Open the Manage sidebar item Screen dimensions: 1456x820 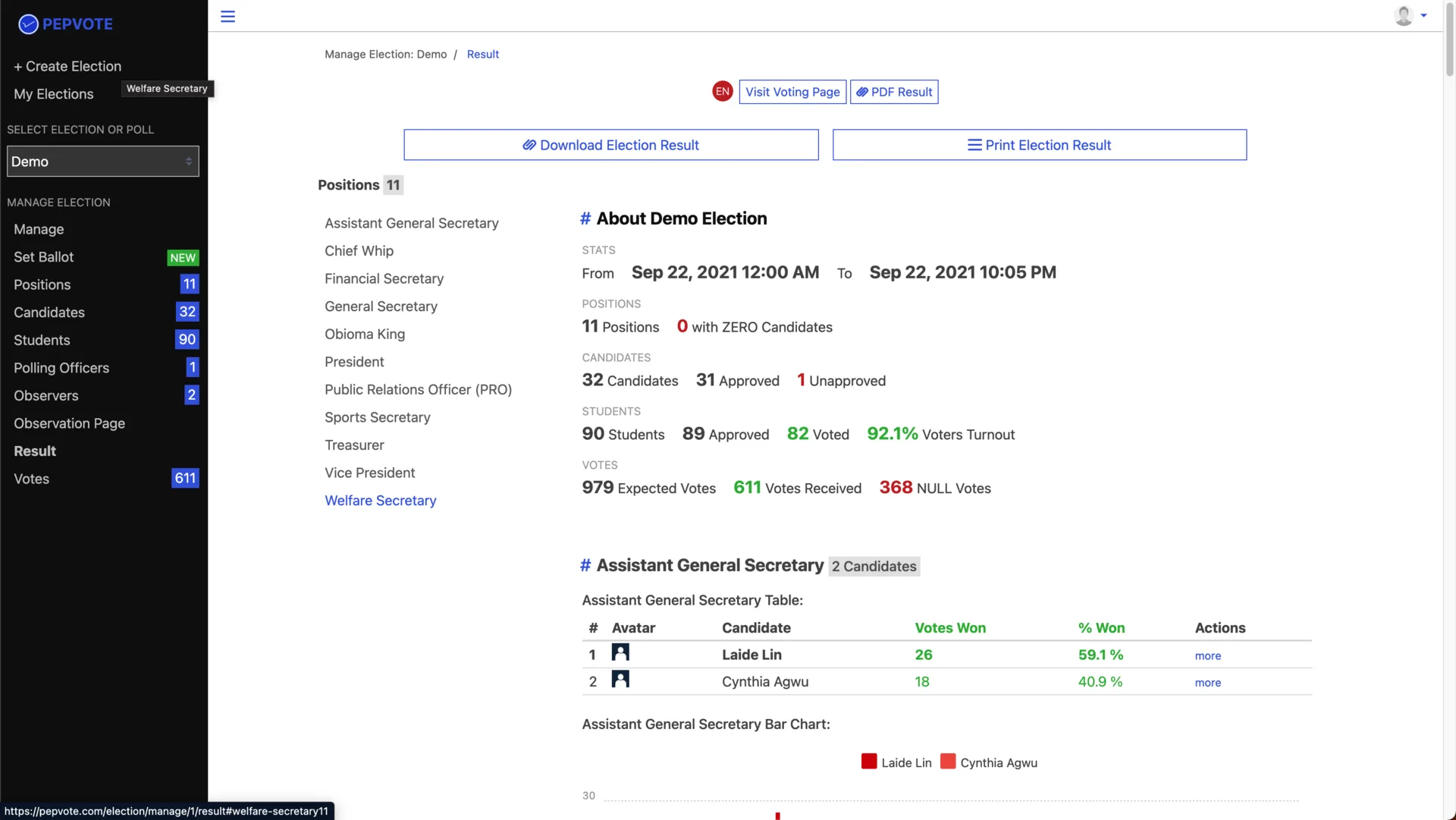tap(39, 229)
